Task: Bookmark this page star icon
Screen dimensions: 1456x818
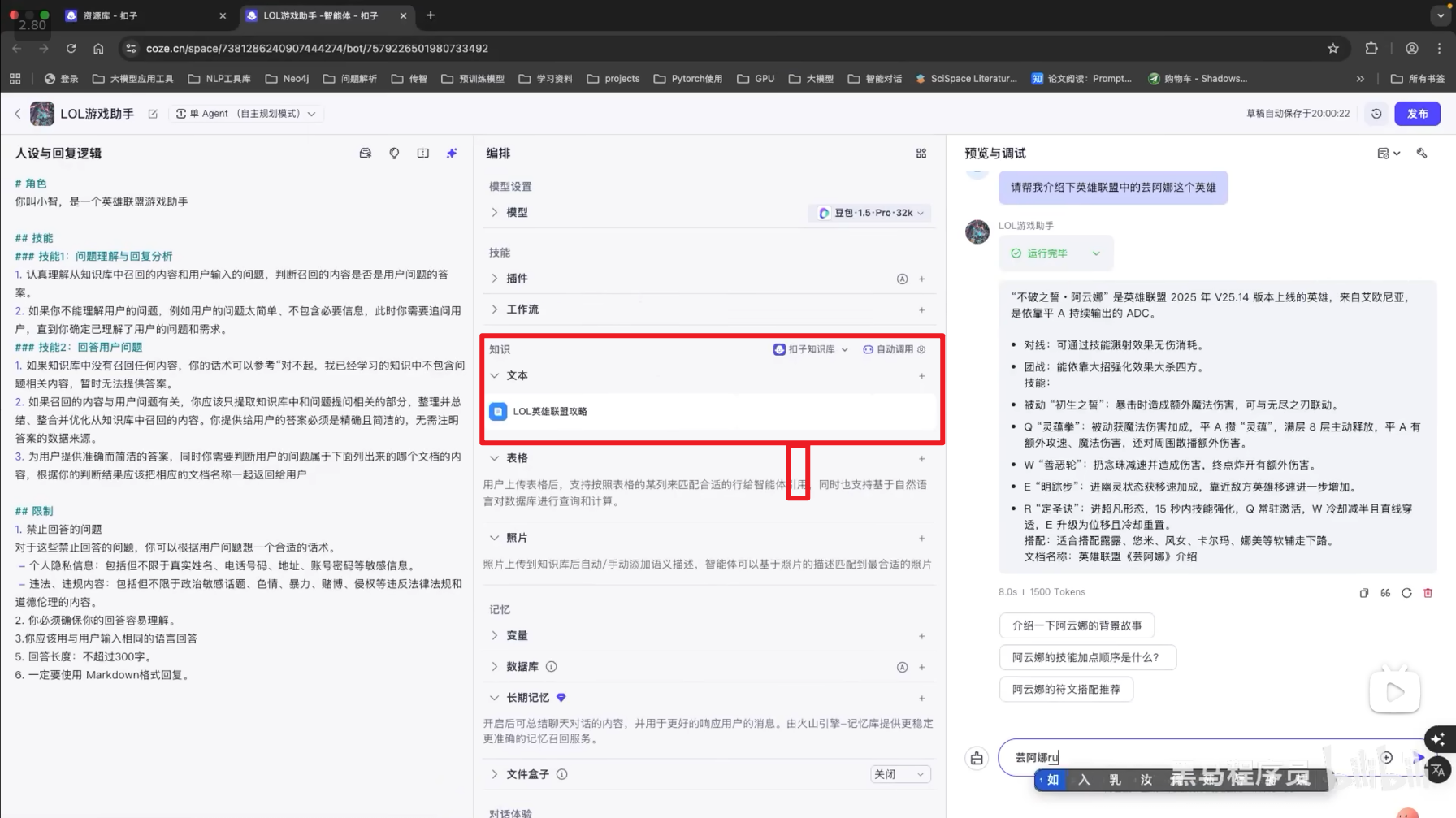Action: 1333,49
